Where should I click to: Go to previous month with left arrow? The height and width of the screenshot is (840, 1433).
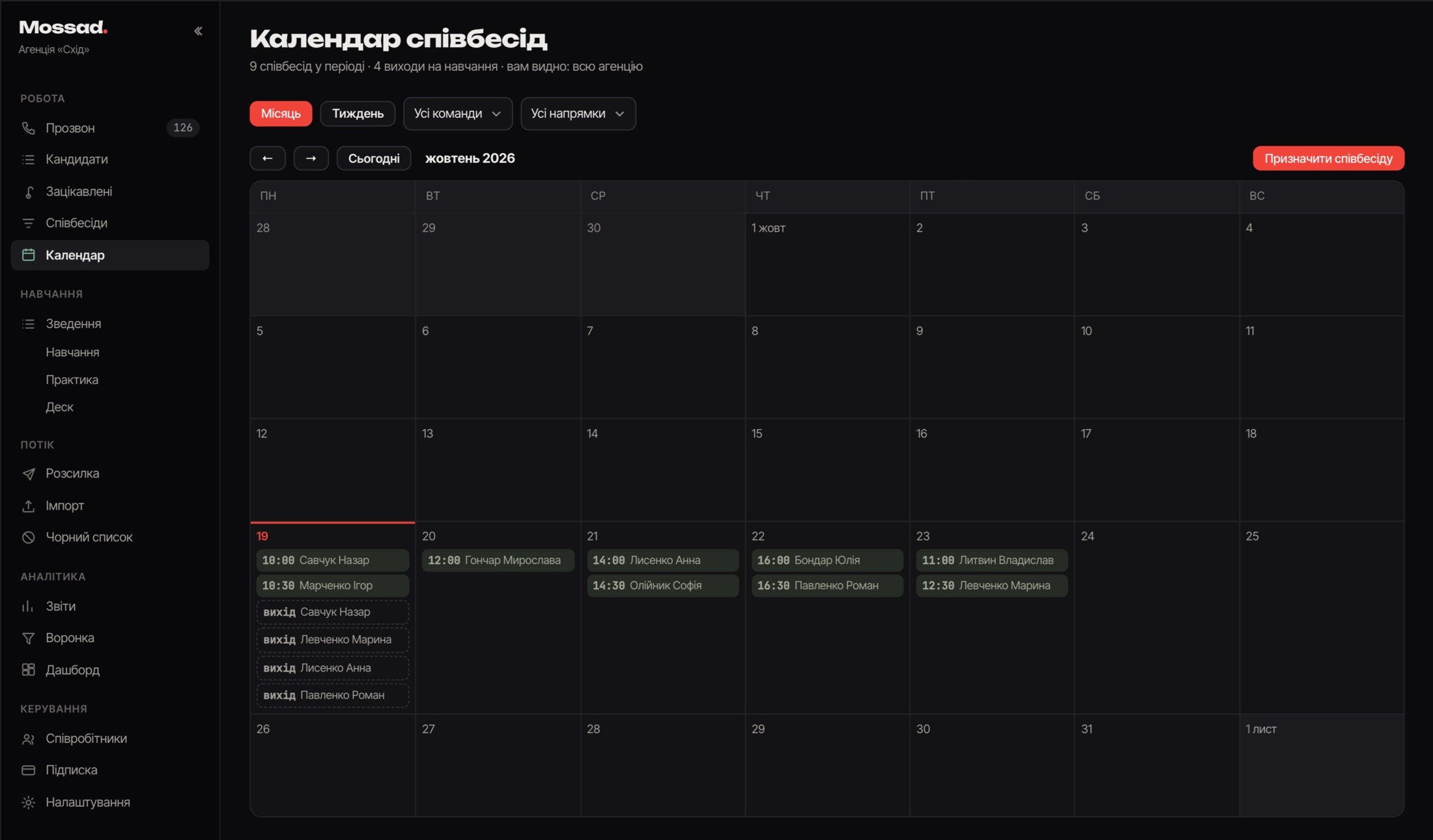pos(268,158)
